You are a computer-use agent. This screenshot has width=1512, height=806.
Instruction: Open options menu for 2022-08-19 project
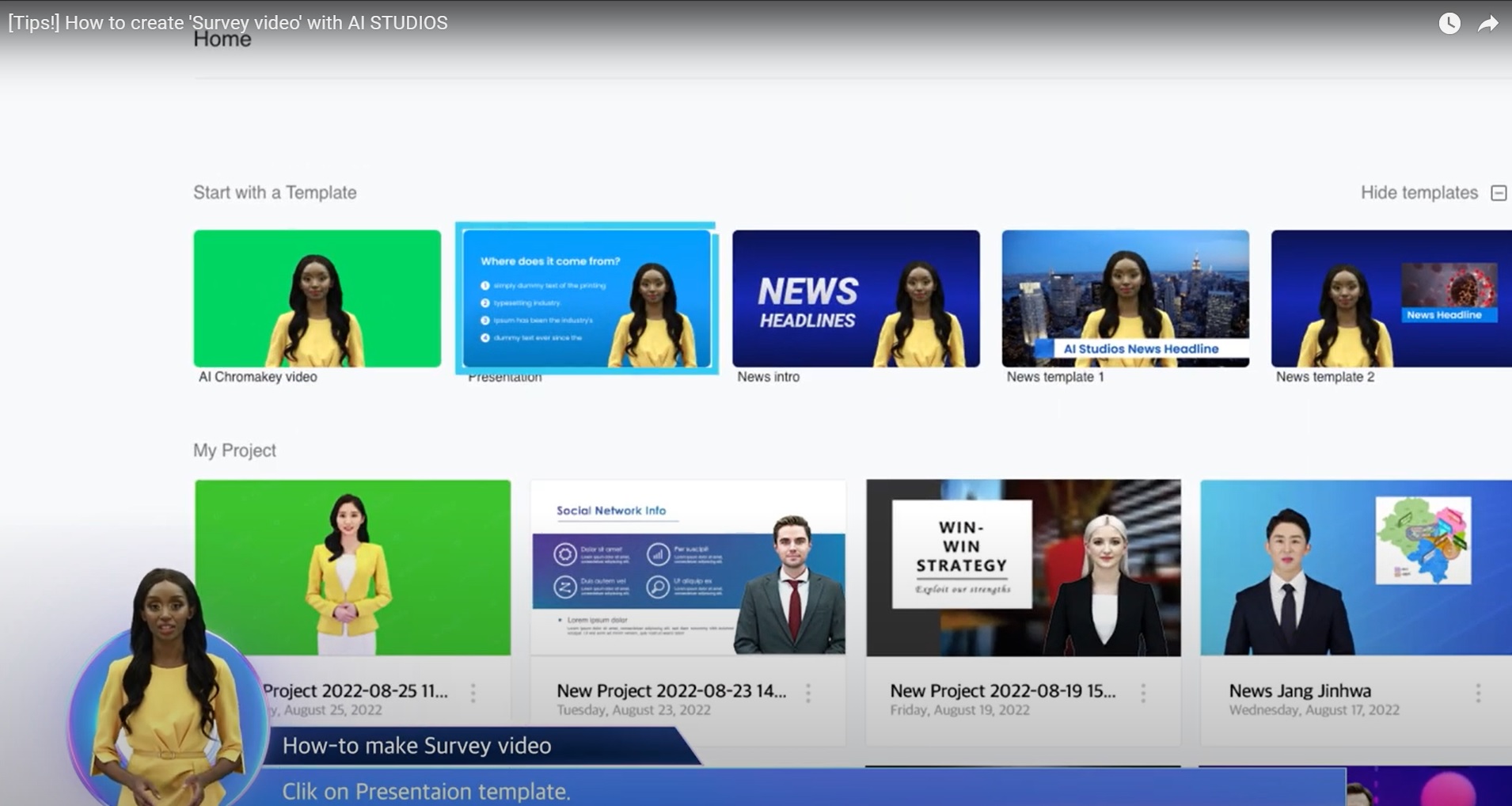coord(1143,693)
